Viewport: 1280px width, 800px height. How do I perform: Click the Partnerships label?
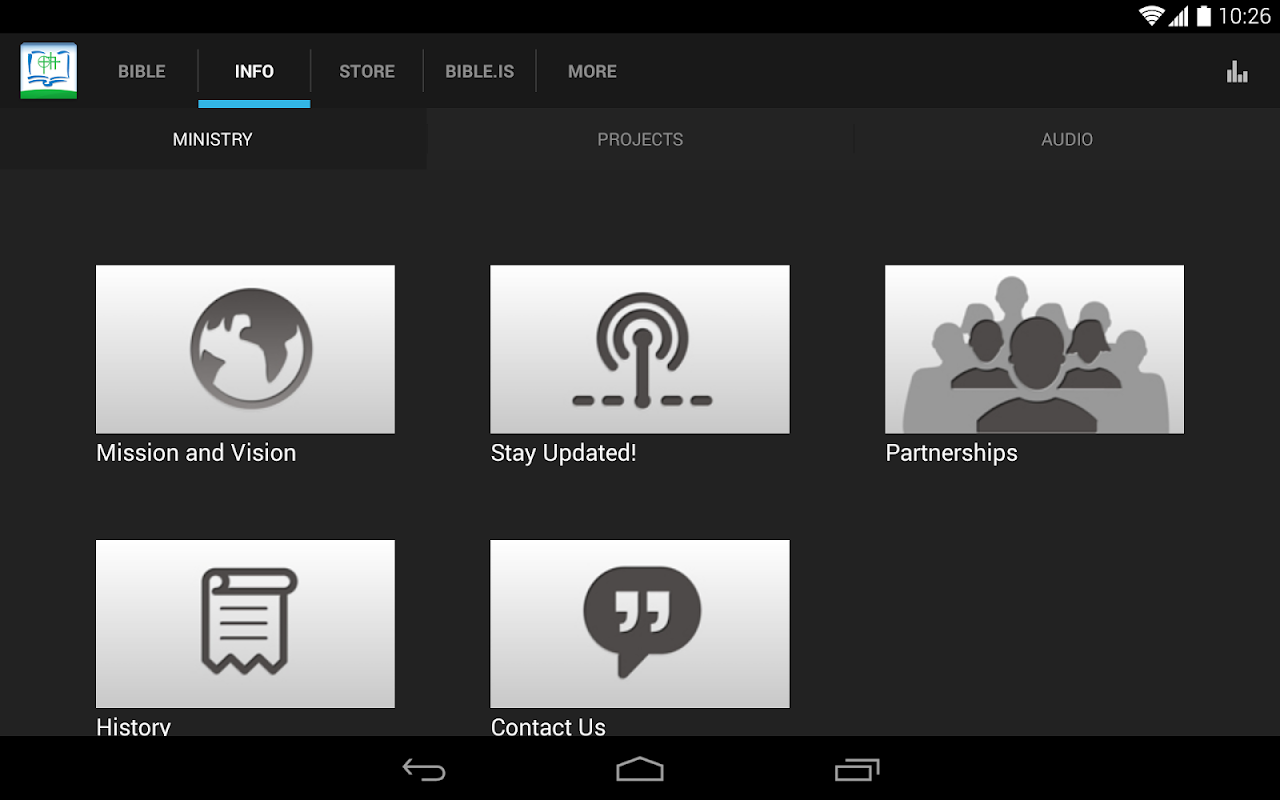(951, 453)
